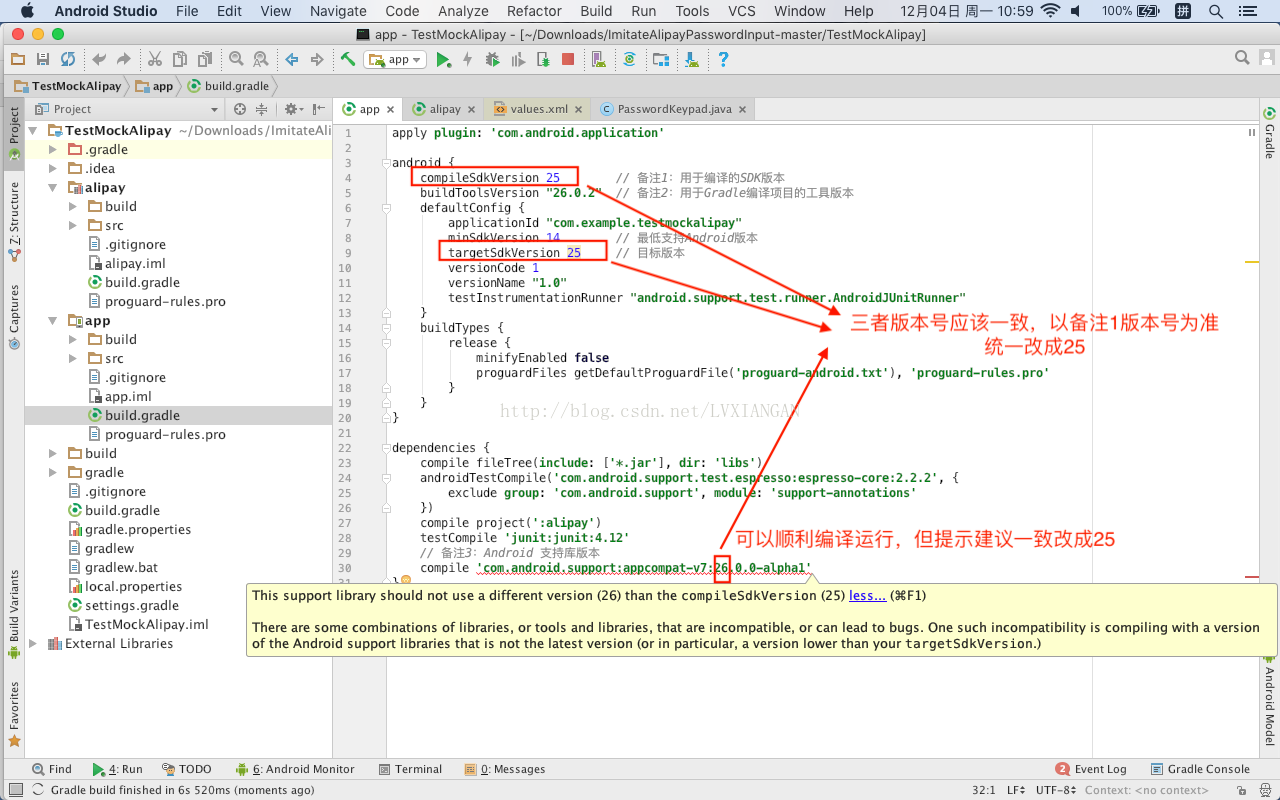Navigate Back with the left arrow icon
Screen dimensions: 1280x800
[292, 60]
